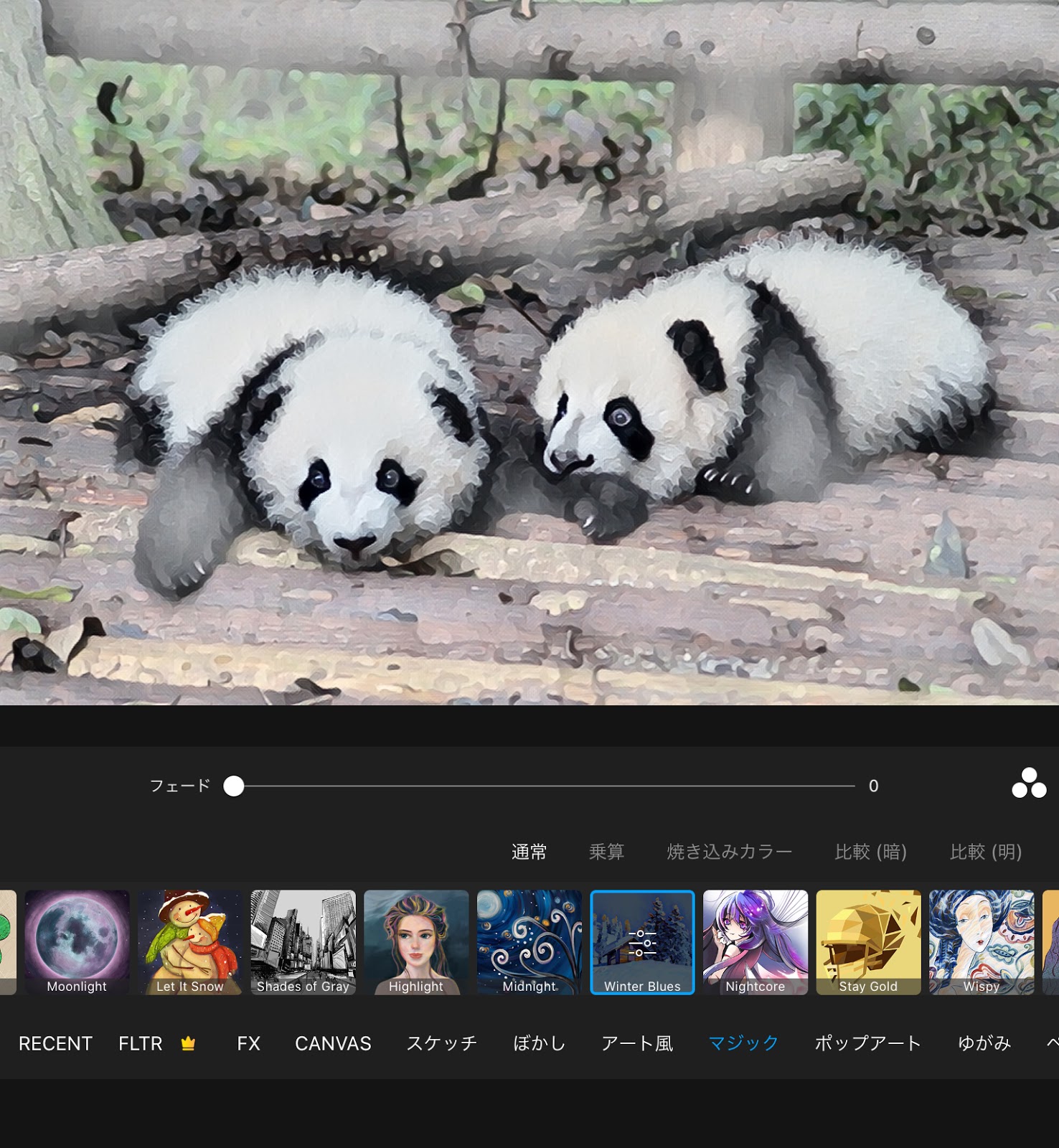Apply the Nightcore filter
Image resolution: width=1059 pixels, height=1148 pixels.
[x=756, y=942]
